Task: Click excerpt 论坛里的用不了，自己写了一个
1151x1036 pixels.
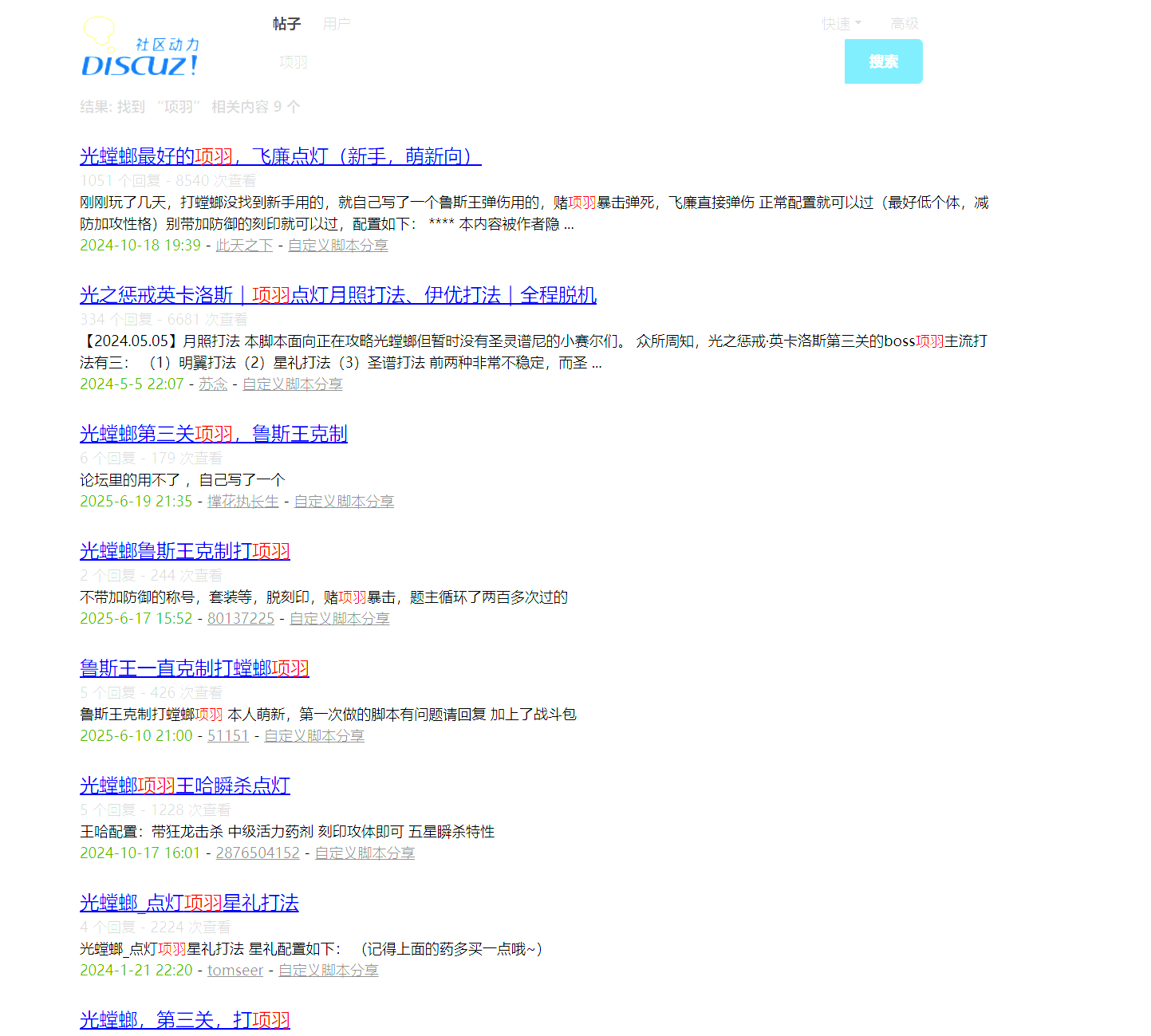Action: coord(183,480)
